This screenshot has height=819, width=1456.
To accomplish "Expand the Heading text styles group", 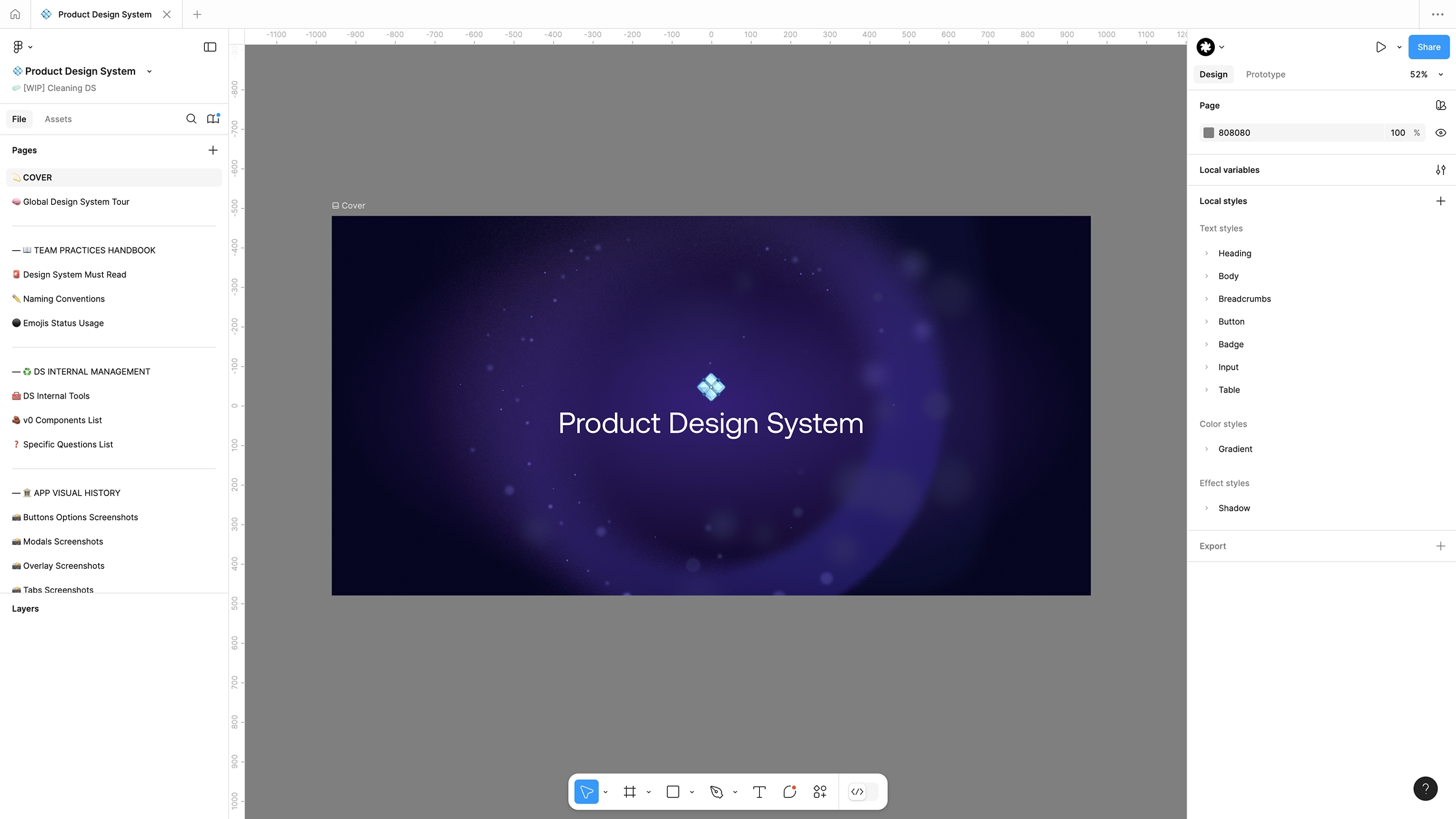I will coord(1207,253).
